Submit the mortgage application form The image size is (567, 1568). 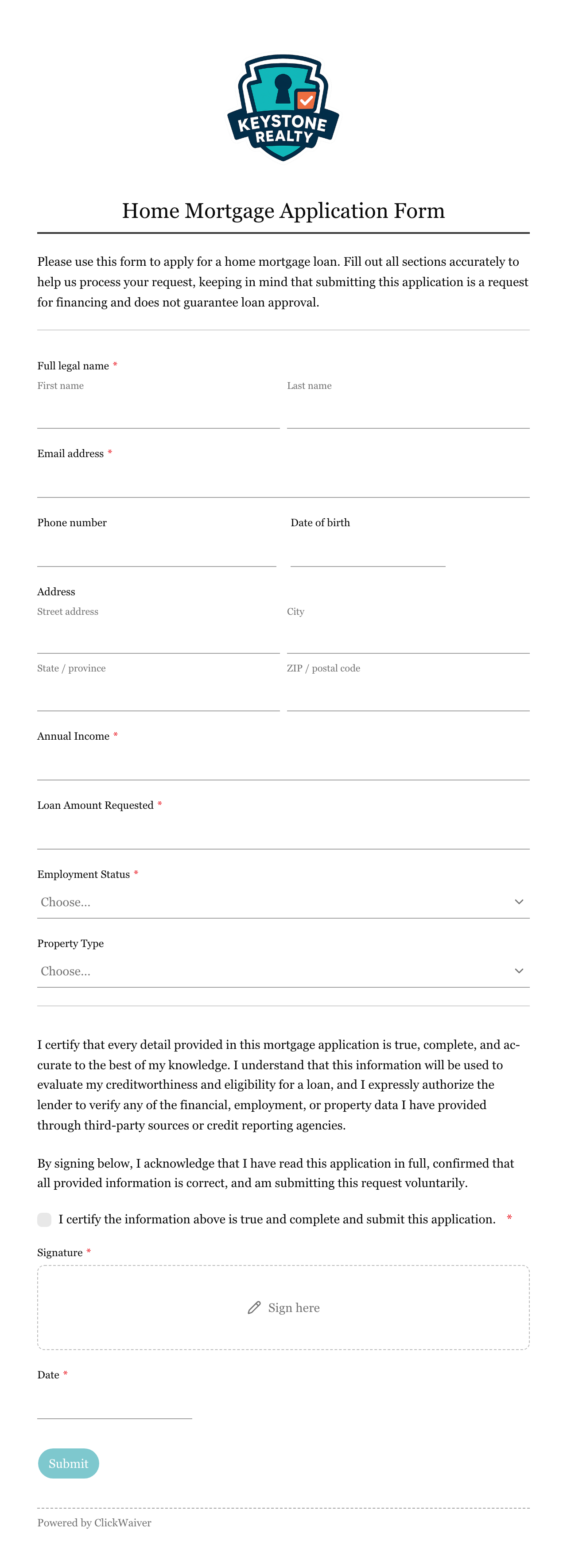tap(68, 1463)
